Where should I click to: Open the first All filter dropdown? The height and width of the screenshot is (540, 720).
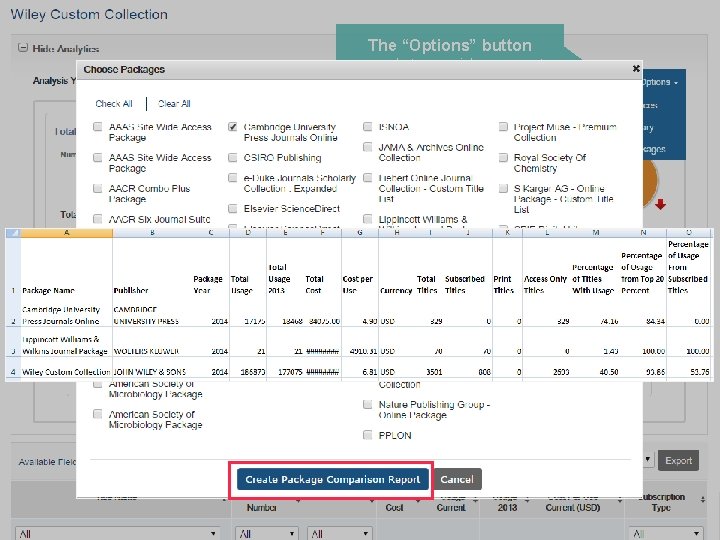tap(117, 534)
